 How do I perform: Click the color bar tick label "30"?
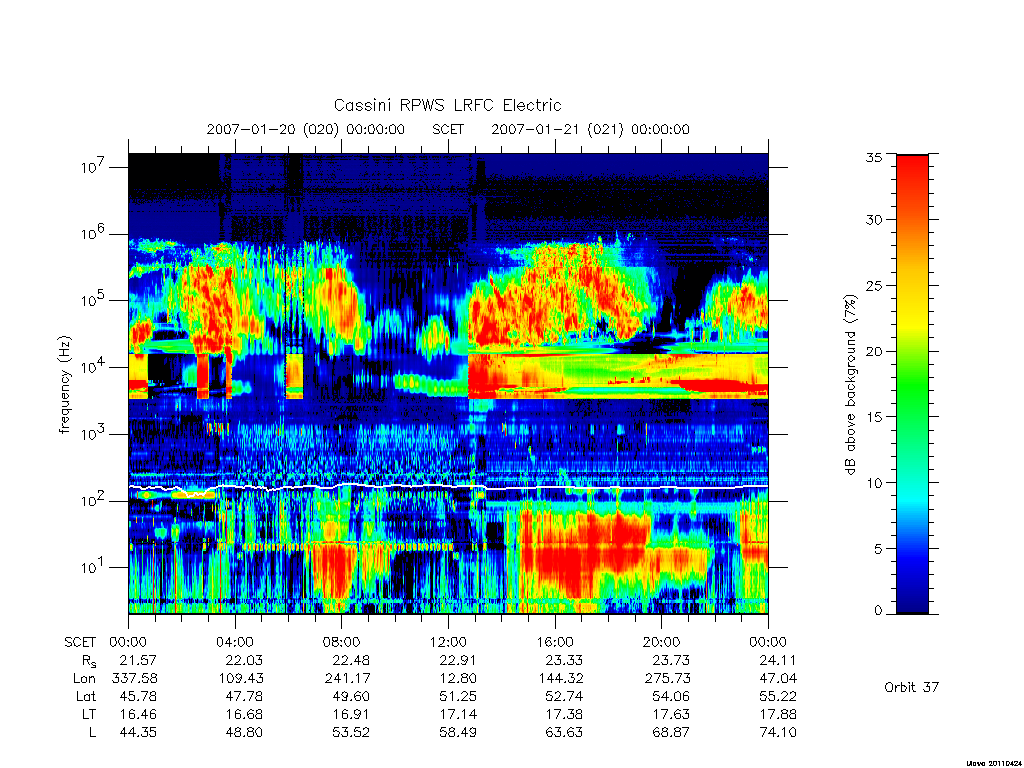(x=873, y=220)
